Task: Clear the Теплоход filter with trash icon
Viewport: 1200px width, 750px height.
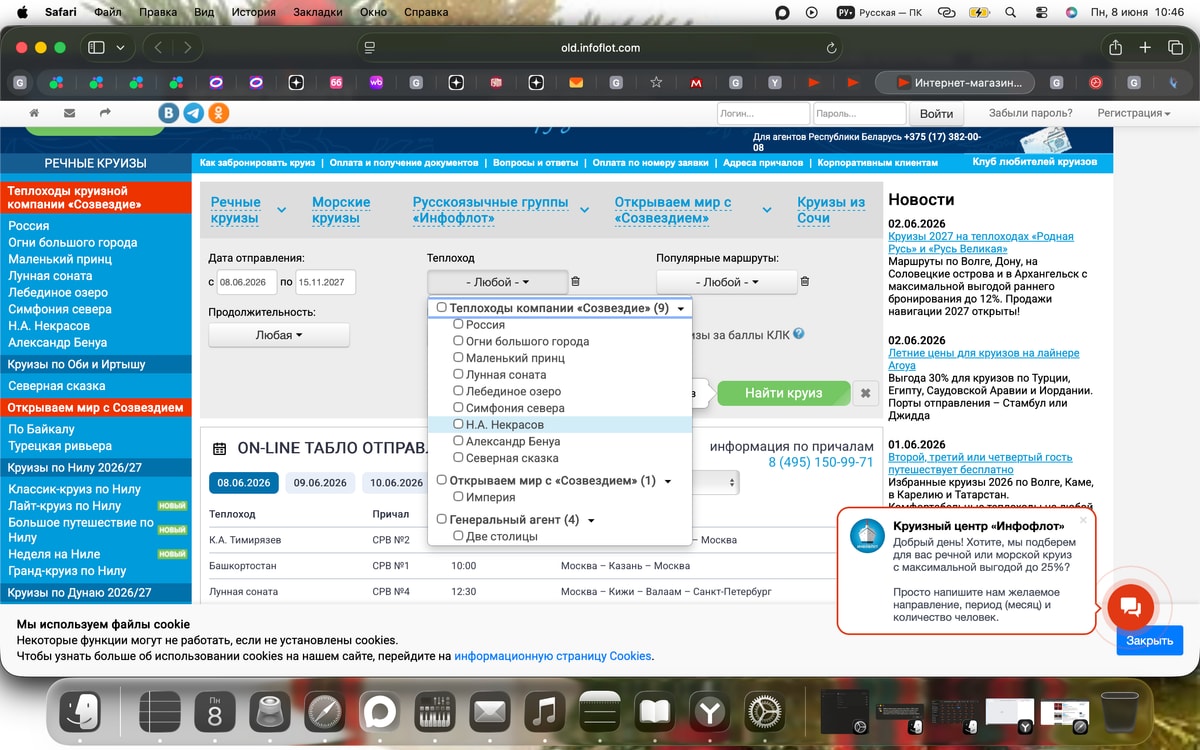Action: point(576,282)
